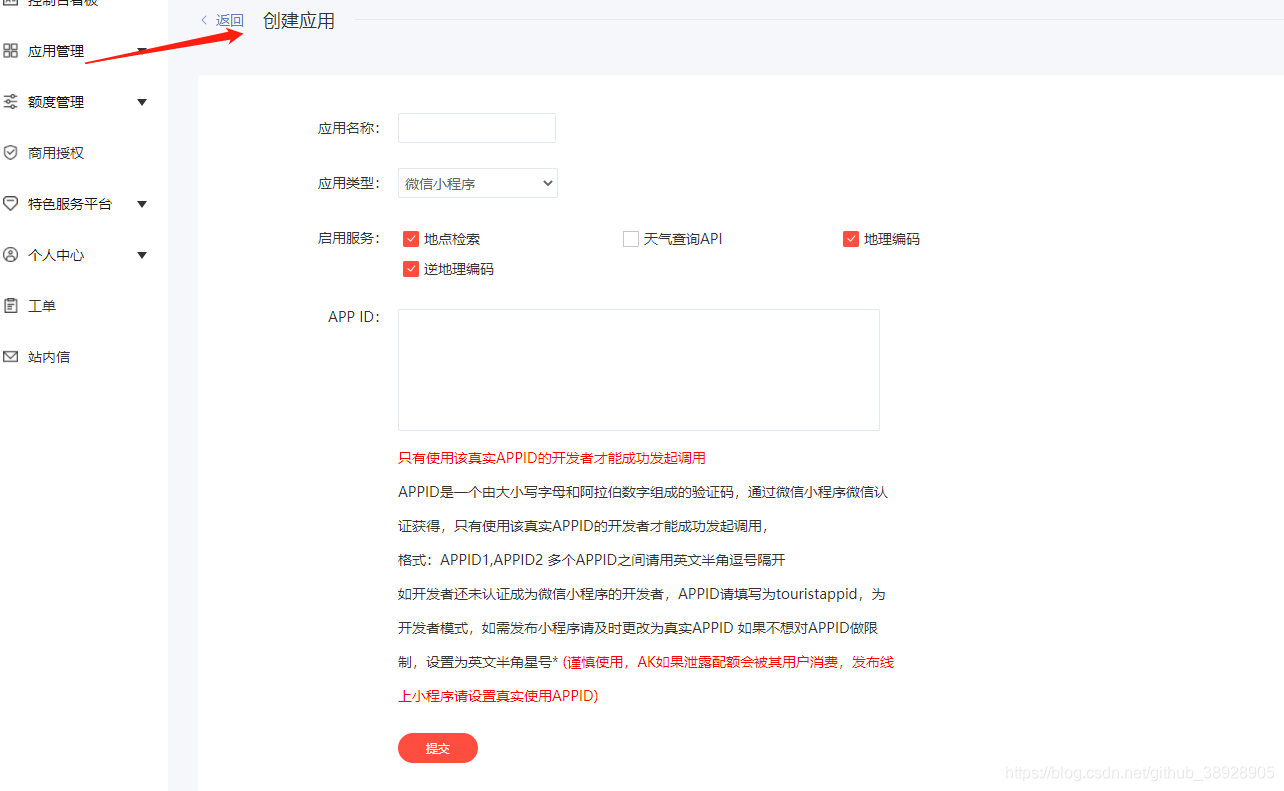Click the 站内信 envelope icon
The image size is (1284, 791).
[x=12, y=356]
